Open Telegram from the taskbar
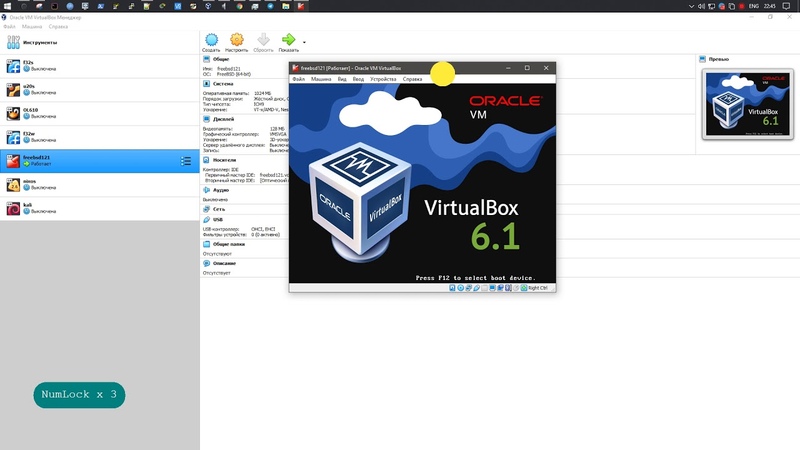Viewport: 800px width, 450px height. pyautogui.click(x=270, y=6)
